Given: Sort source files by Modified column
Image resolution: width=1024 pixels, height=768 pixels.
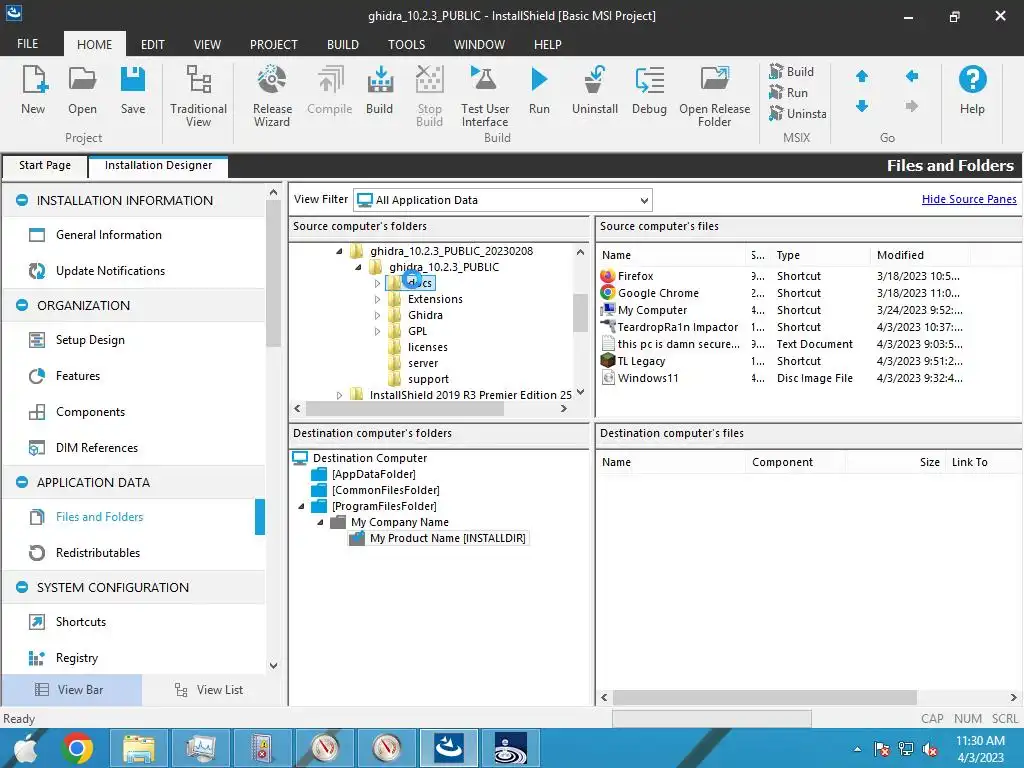Looking at the screenshot, I should click(x=900, y=255).
